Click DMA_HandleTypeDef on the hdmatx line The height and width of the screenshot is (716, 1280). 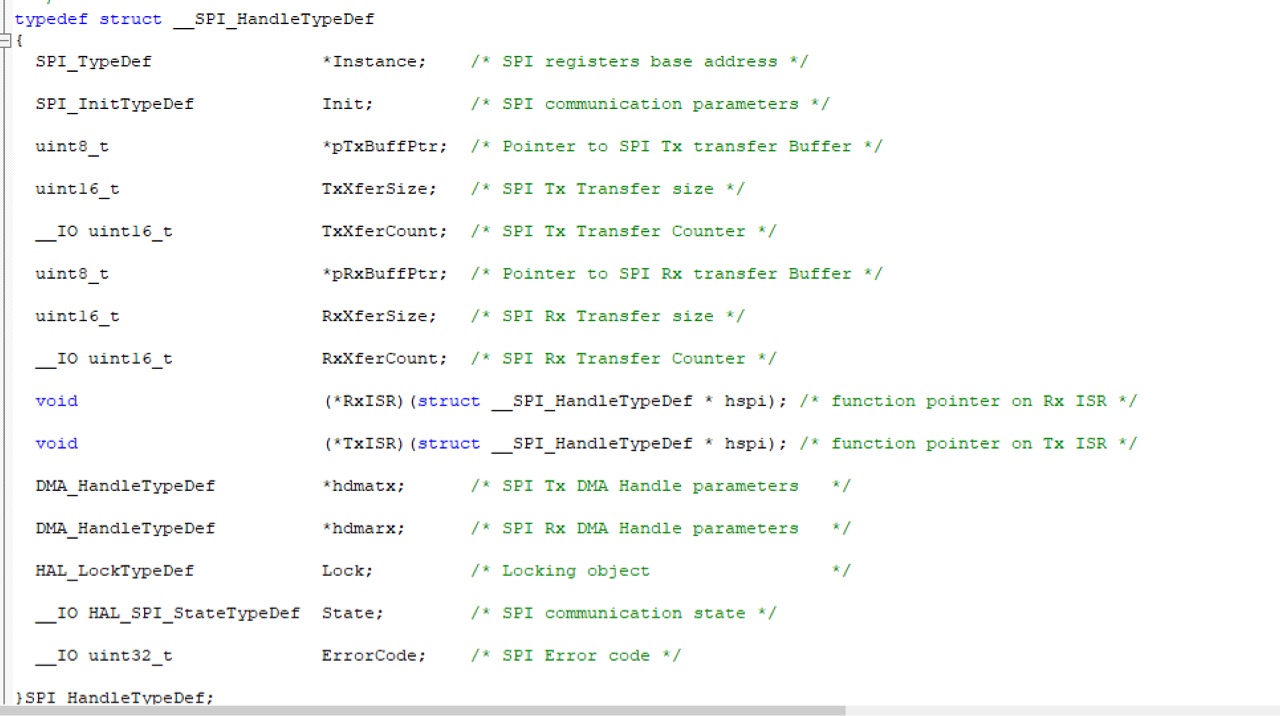125,486
